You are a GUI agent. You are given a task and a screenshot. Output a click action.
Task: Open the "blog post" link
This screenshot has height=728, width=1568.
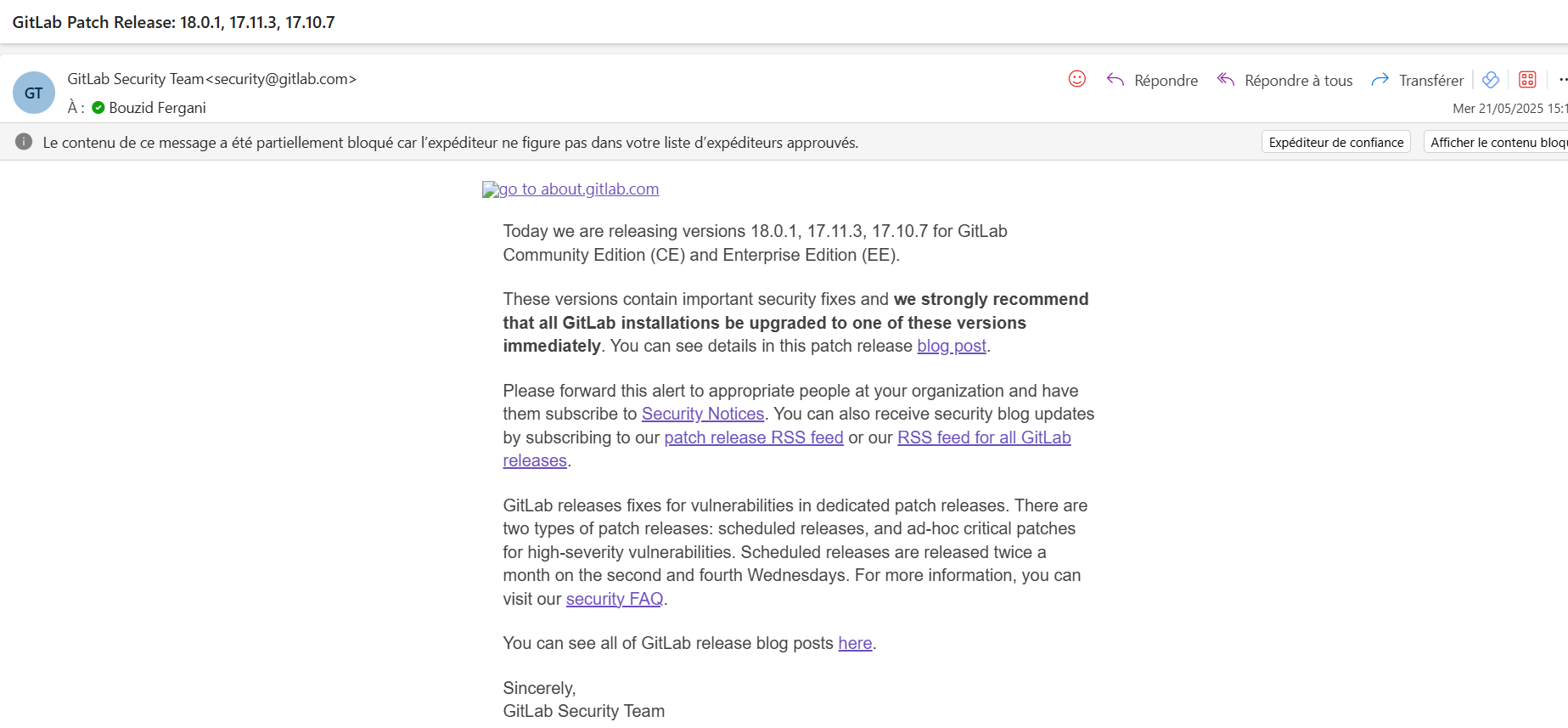click(951, 346)
